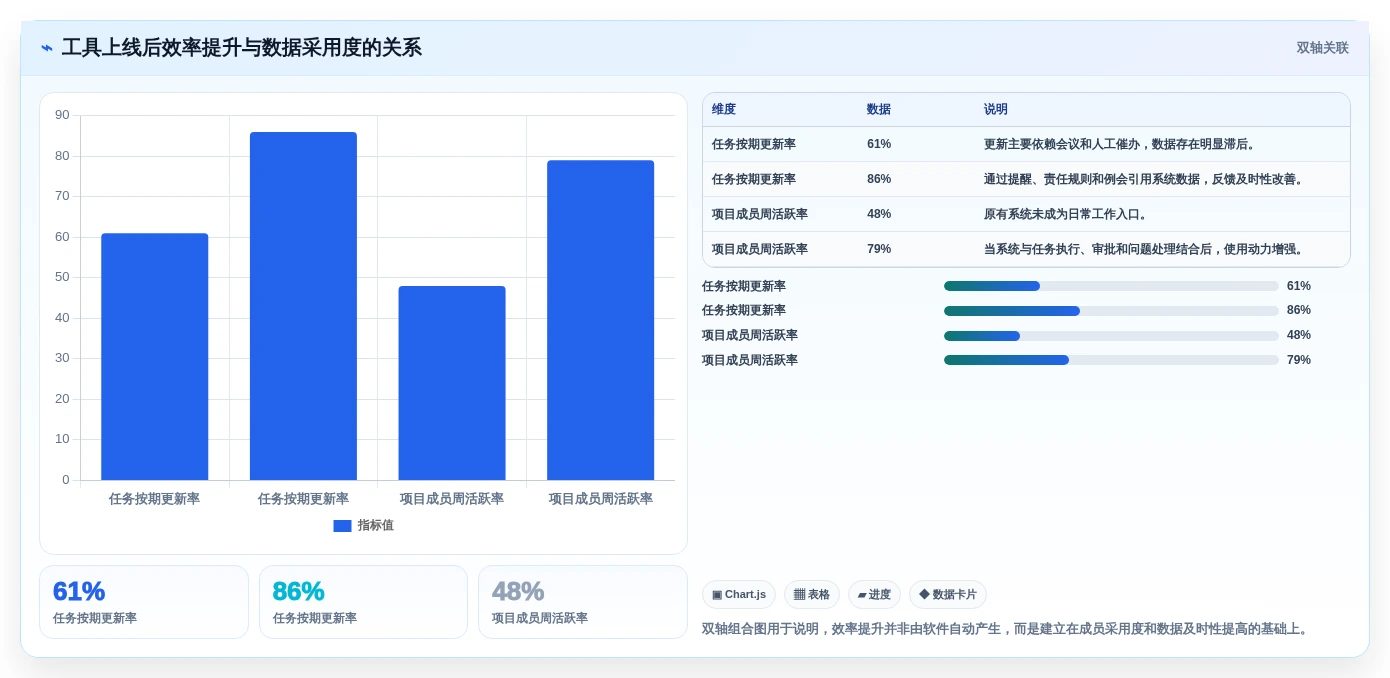This screenshot has height=678, width=1390.
Task: Click the 双轴关联 badge in the header
Action: tap(1322, 48)
